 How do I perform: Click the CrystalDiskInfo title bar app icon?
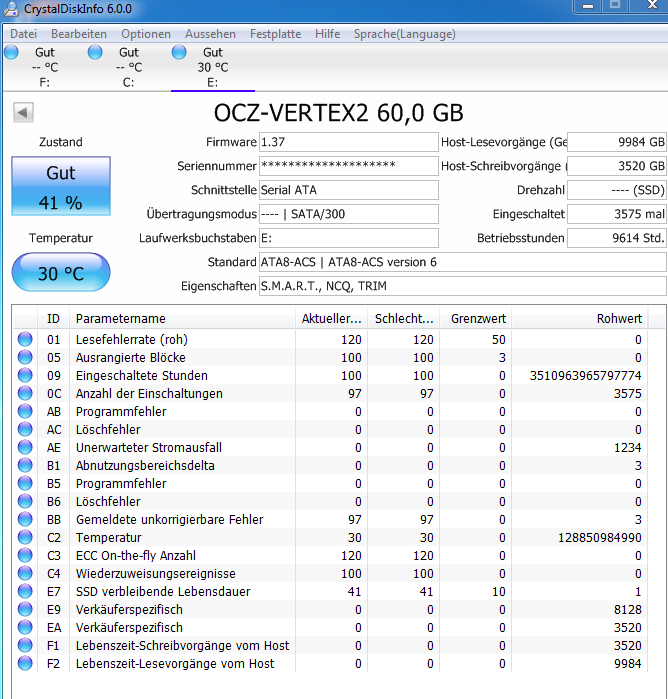click(11, 8)
